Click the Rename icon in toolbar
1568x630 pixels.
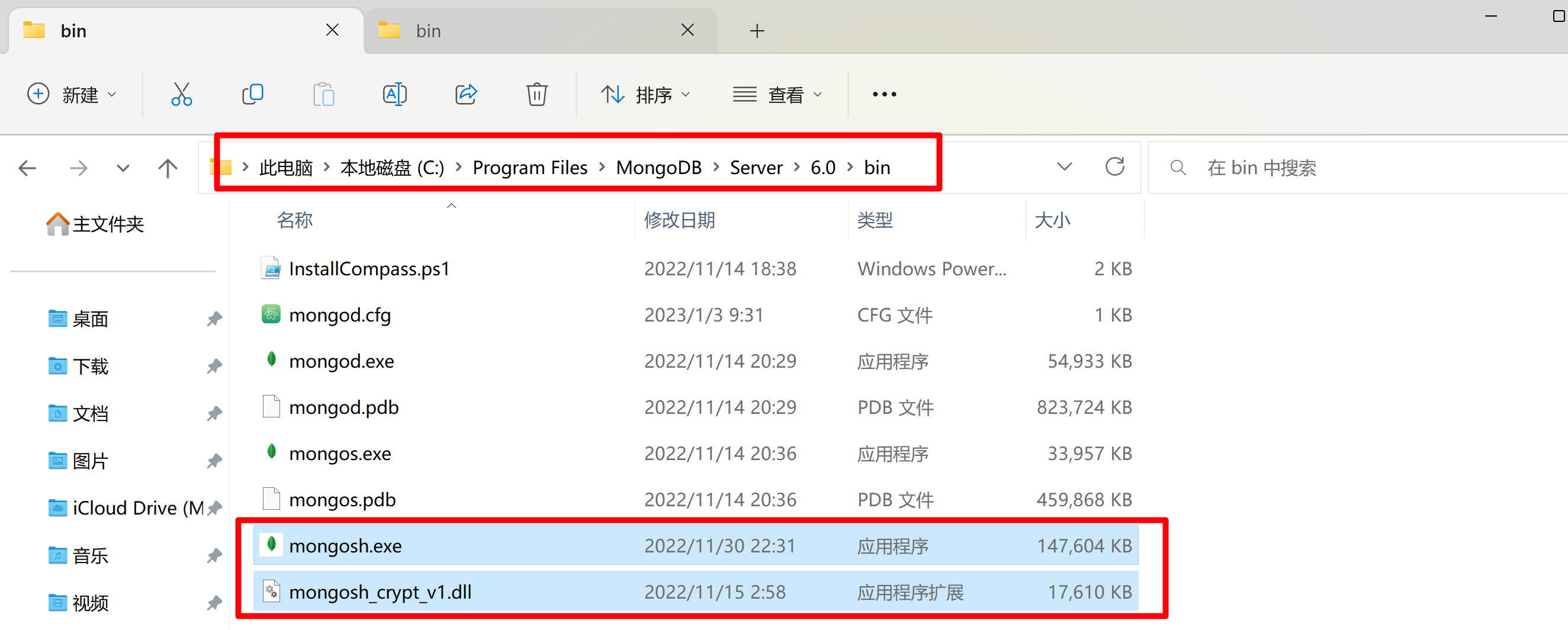pyautogui.click(x=394, y=94)
